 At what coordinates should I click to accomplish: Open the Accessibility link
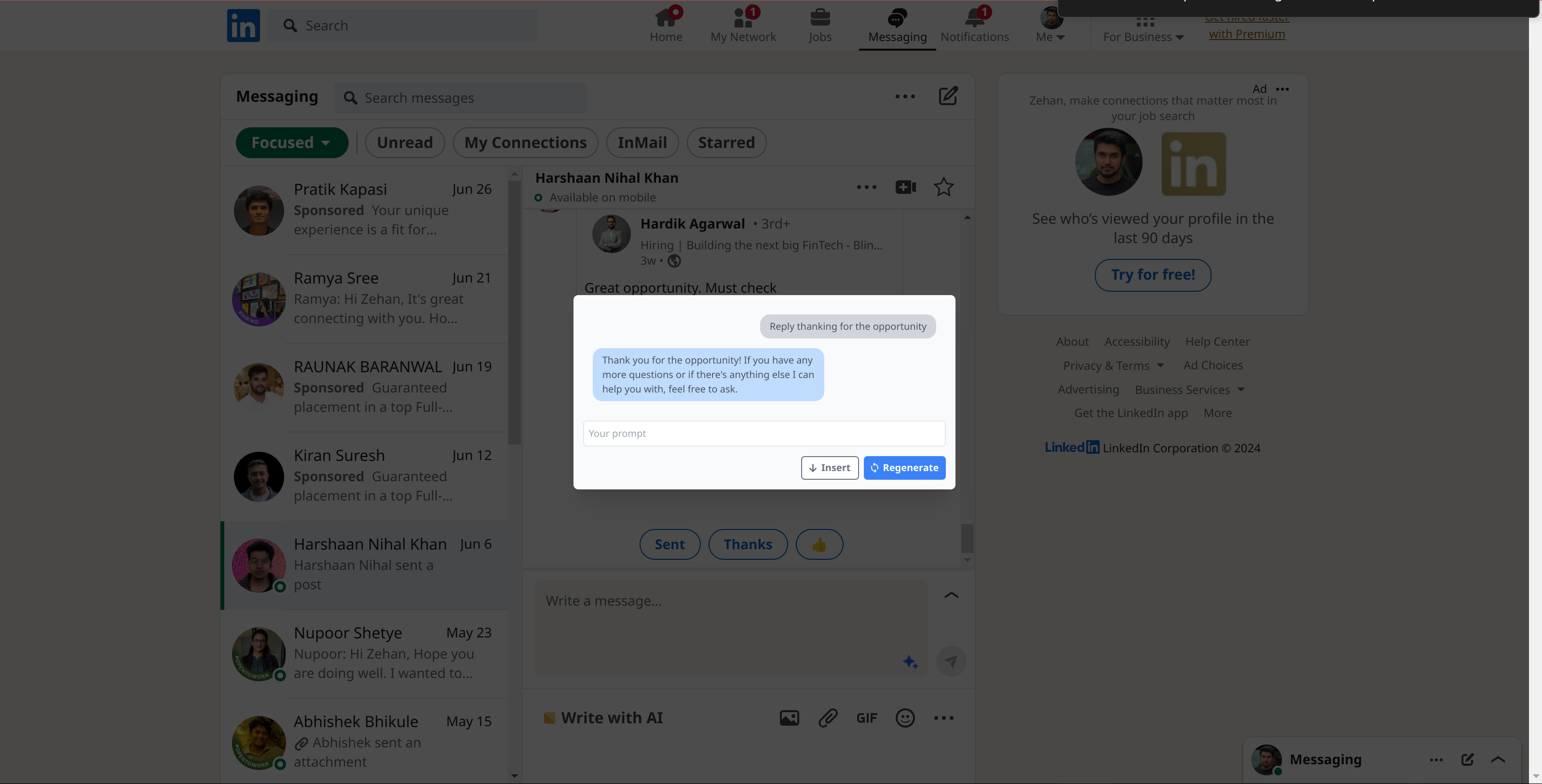click(1137, 341)
